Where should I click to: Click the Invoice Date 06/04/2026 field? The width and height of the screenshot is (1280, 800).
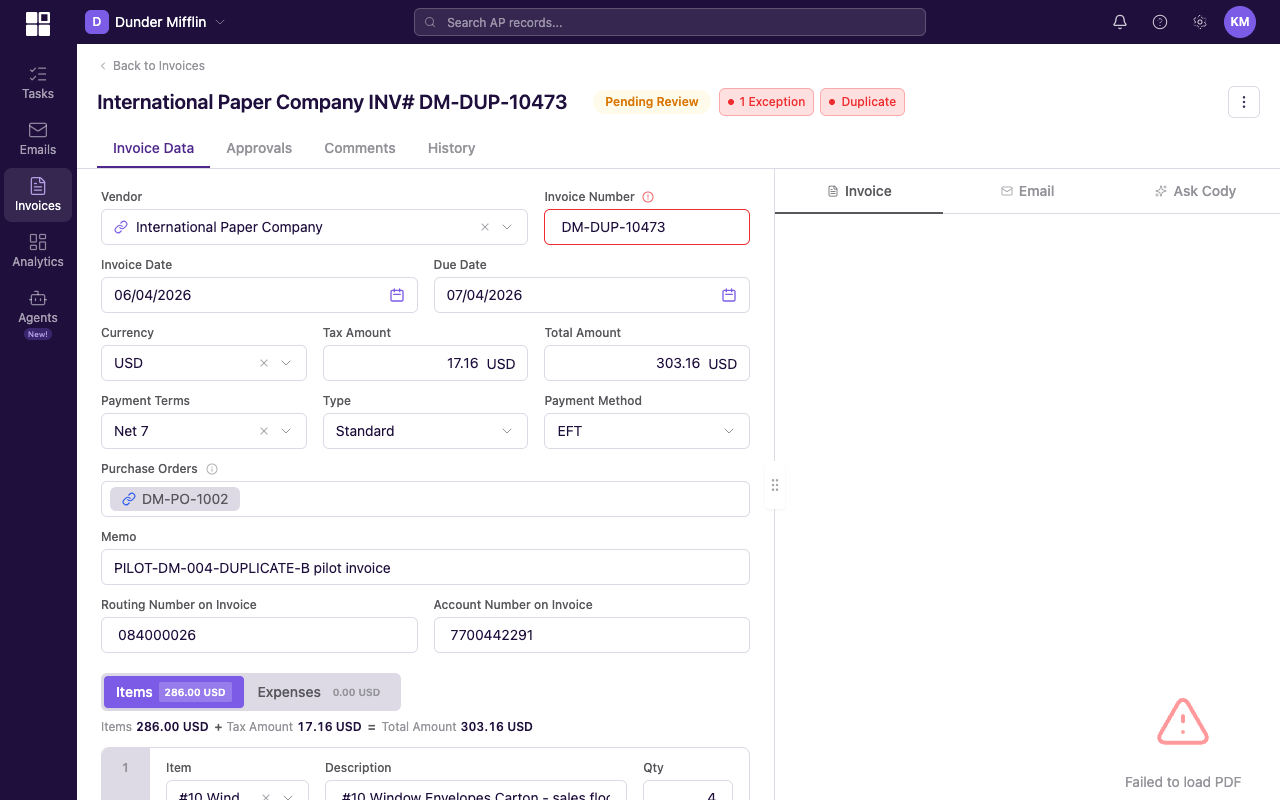pyautogui.click(x=259, y=295)
